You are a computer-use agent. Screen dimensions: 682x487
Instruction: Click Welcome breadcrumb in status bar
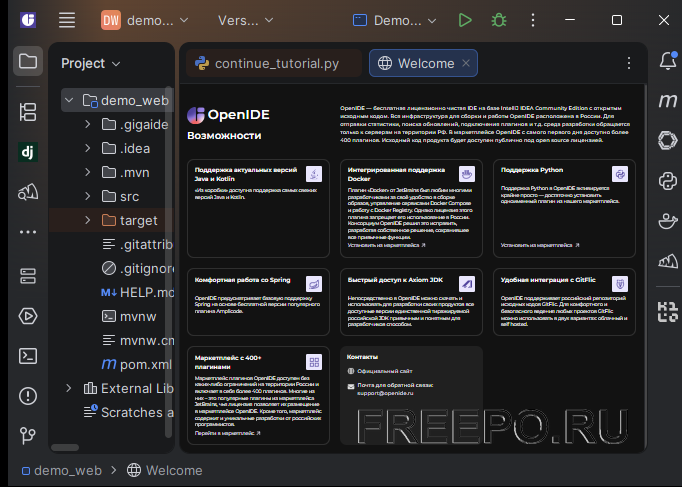click(164, 470)
